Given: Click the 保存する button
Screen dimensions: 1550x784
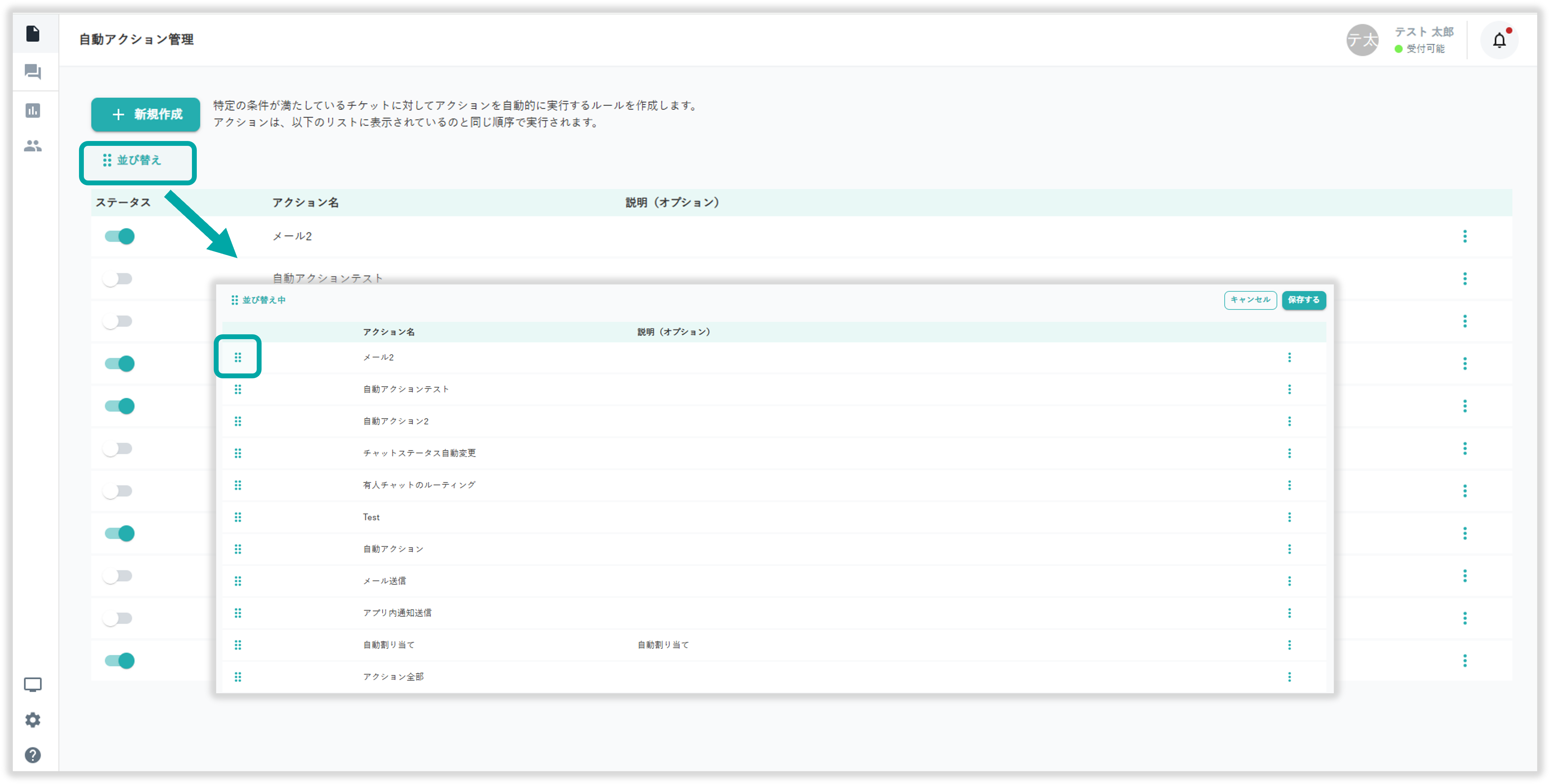Looking at the screenshot, I should click(x=1303, y=300).
